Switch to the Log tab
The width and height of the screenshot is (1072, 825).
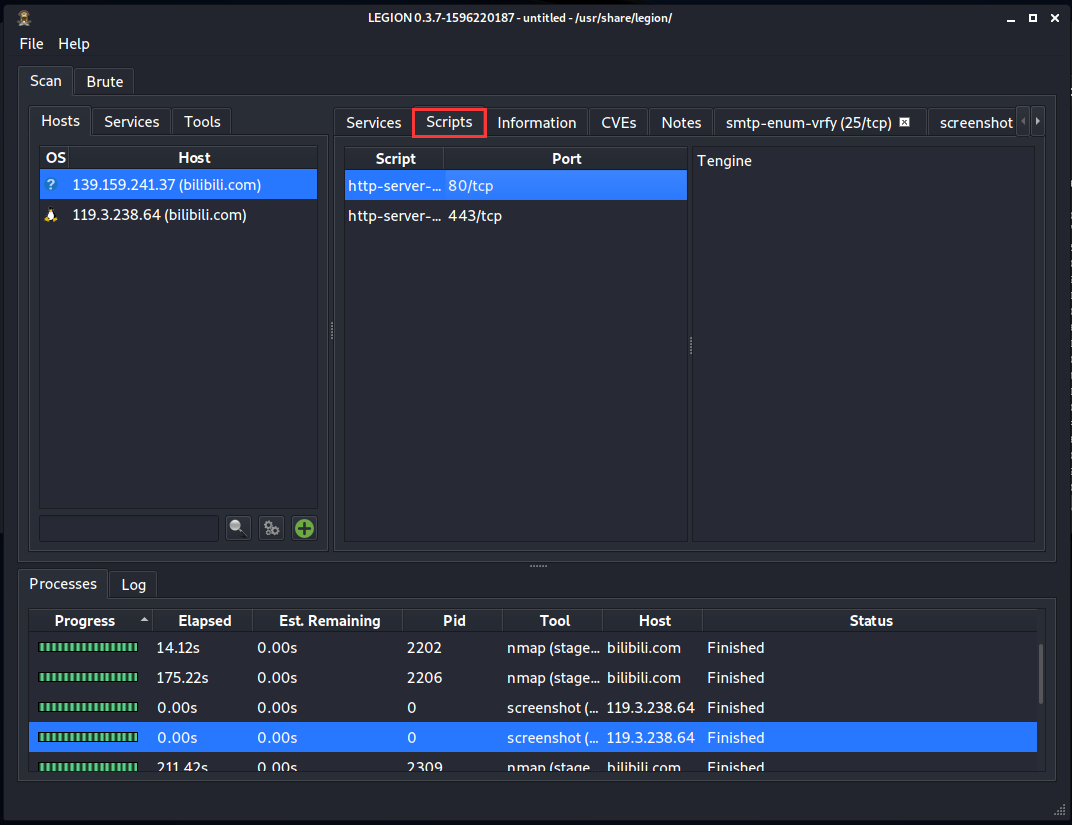(x=133, y=584)
